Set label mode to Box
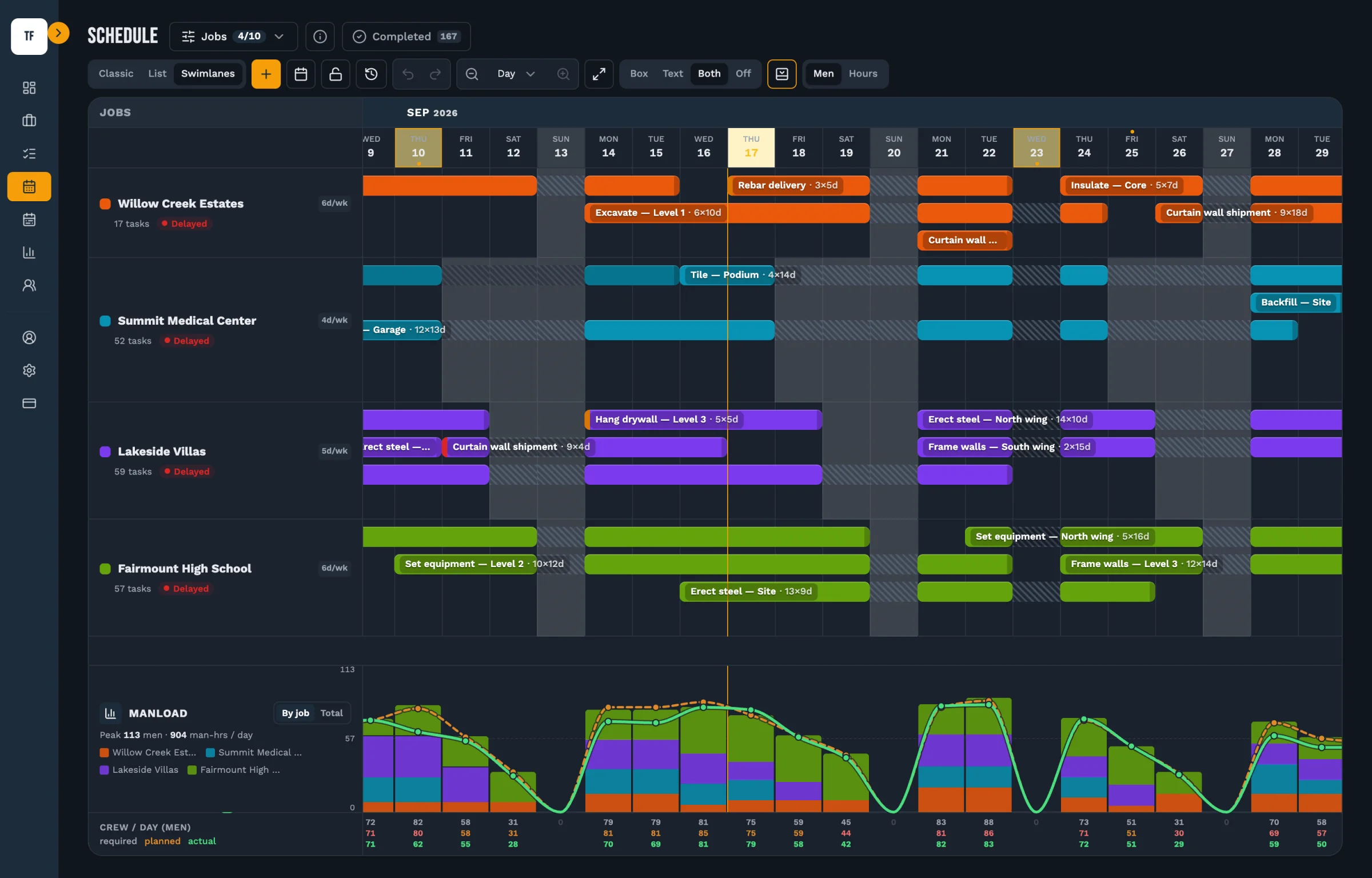Screen dimensions: 1372x878 click(x=639, y=74)
